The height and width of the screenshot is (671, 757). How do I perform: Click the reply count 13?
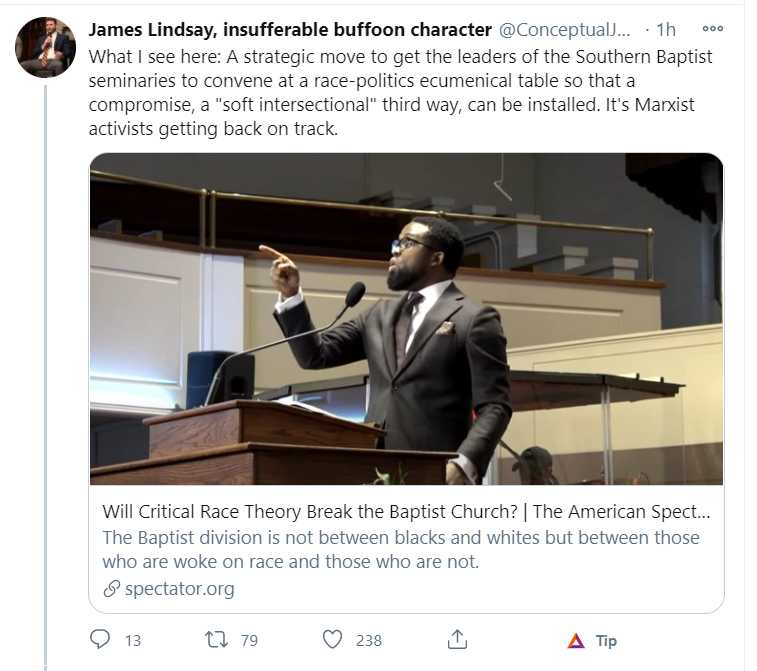[x=133, y=640]
